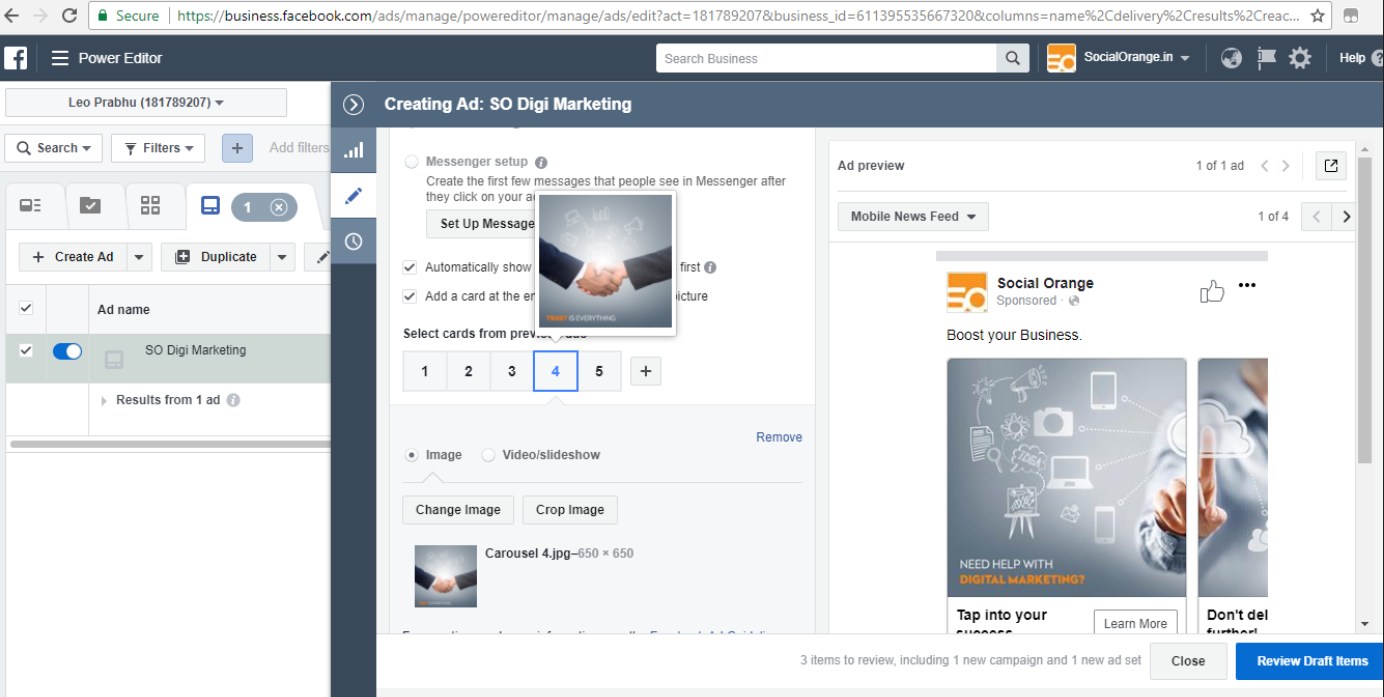Expand Results from 1 ad
The image size is (1384, 697).
point(104,399)
